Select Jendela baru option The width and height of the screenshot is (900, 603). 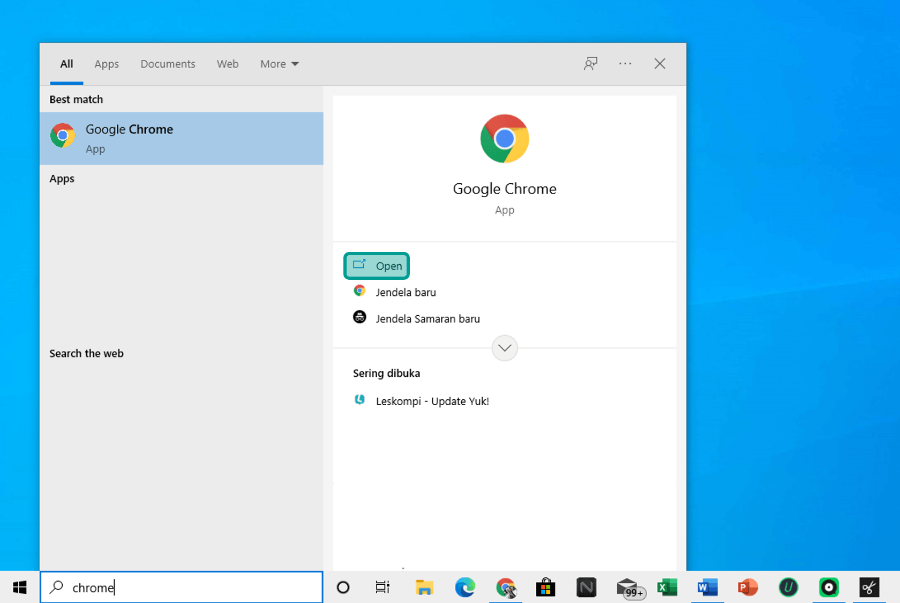coord(395,292)
